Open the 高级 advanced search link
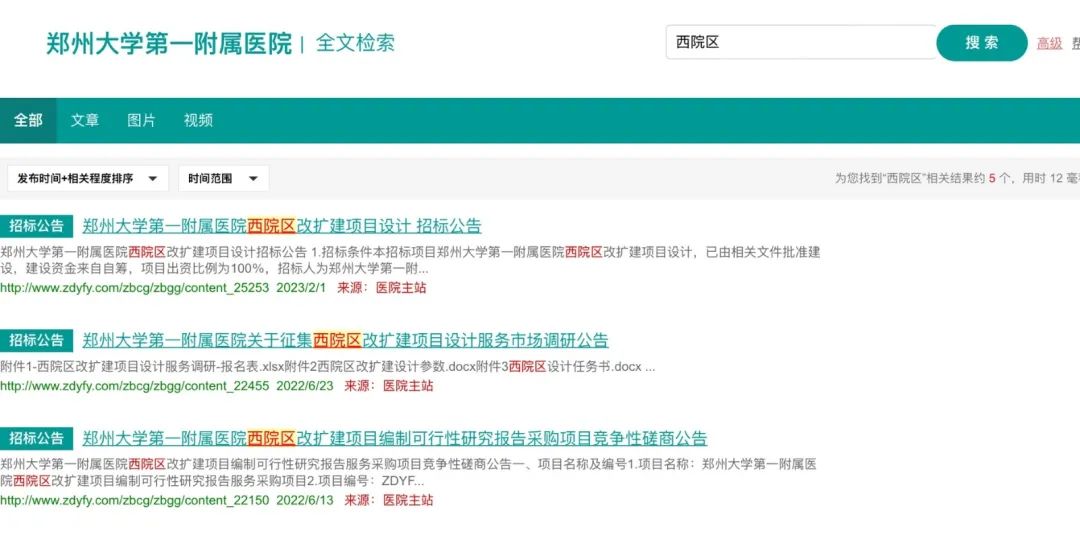 pos(1049,43)
